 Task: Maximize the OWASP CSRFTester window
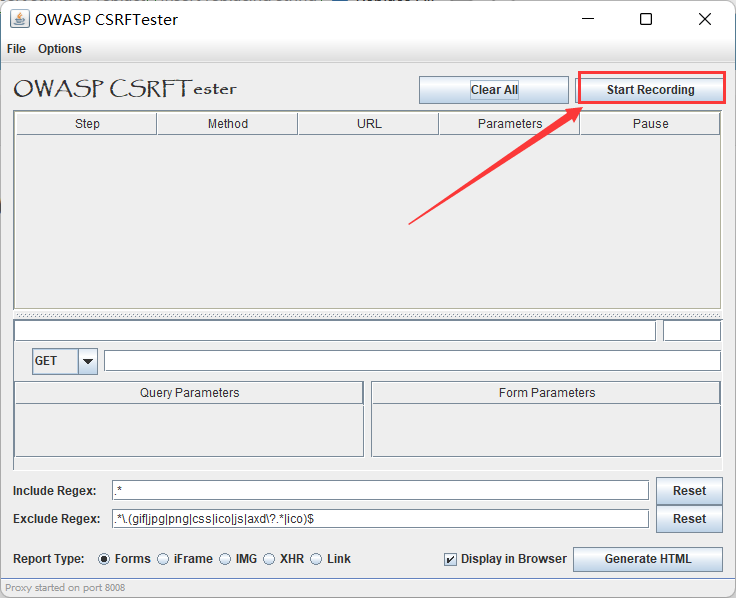tap(646, 19)
